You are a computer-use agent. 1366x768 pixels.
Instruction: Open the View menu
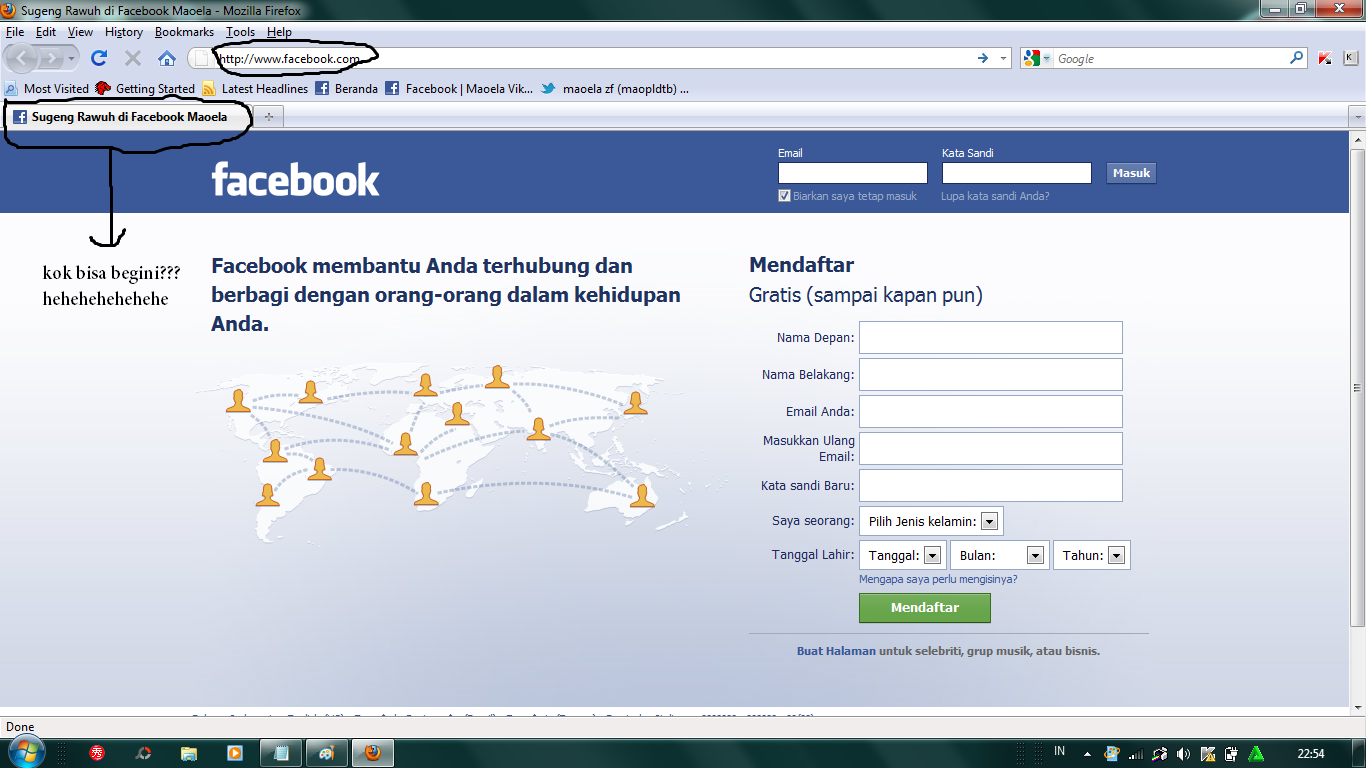pyautogui.click(x=80, y=32)
